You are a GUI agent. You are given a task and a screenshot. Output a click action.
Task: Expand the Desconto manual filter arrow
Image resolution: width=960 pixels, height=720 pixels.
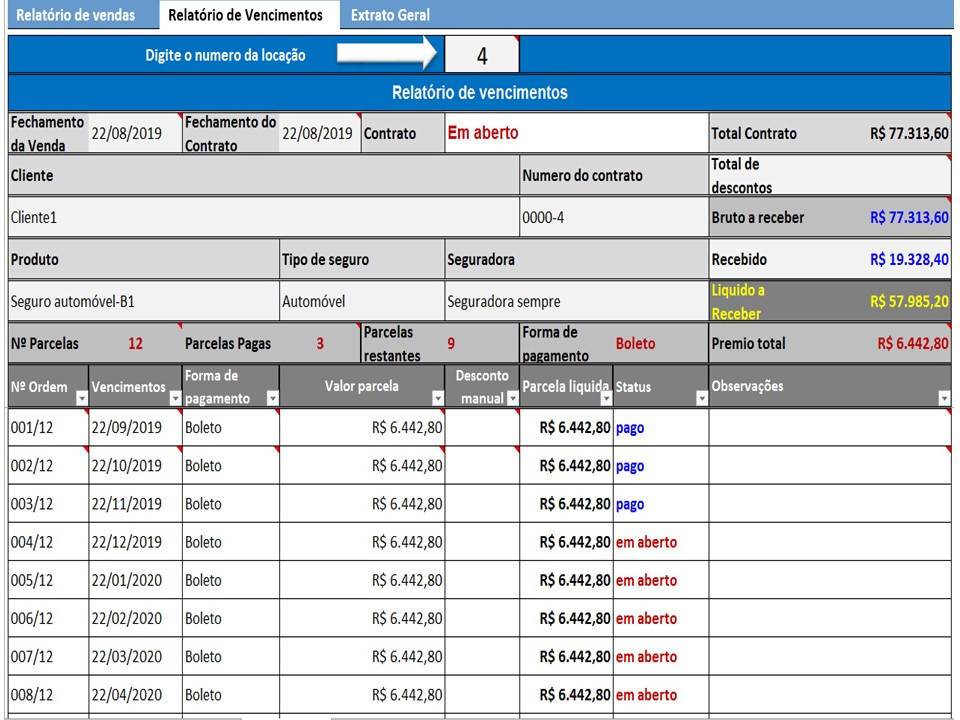(x=513, y=398)
